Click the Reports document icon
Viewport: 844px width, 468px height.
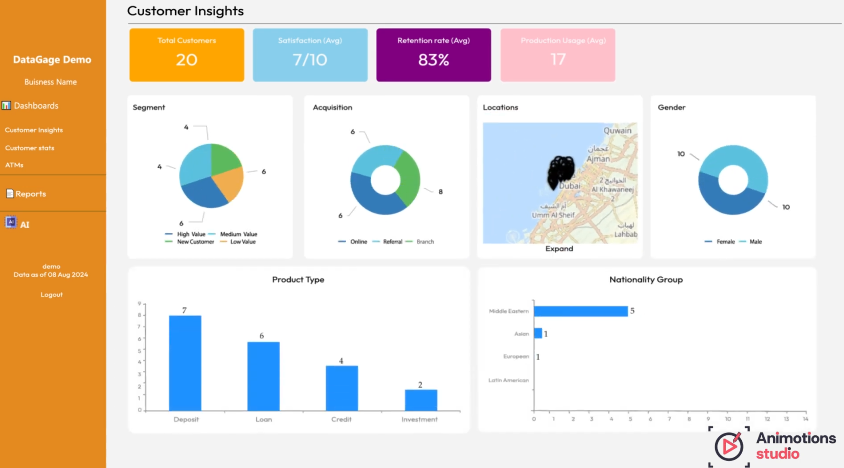[9, 194]
